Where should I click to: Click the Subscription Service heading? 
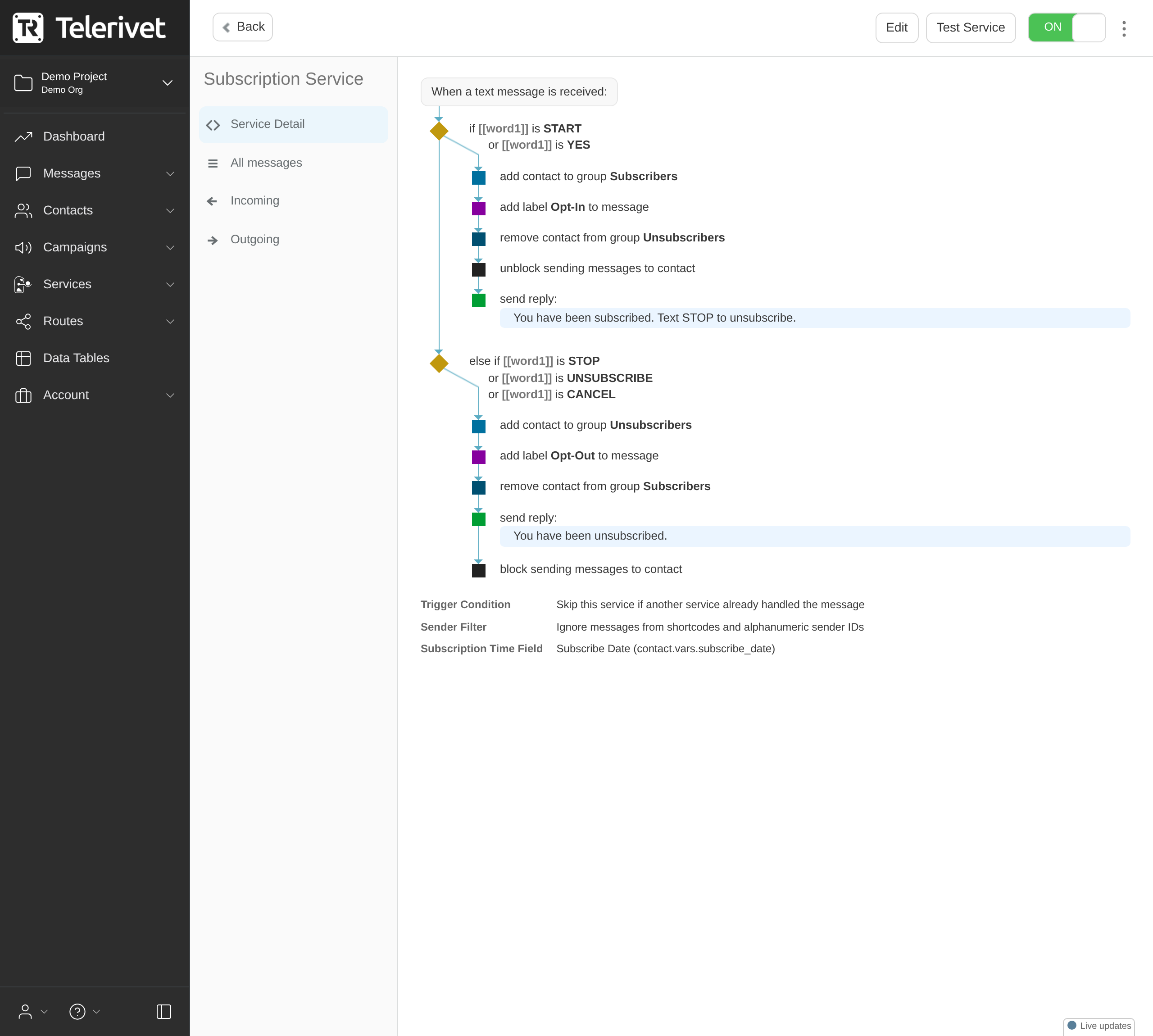pyautogui.click(x=283, y=79)
